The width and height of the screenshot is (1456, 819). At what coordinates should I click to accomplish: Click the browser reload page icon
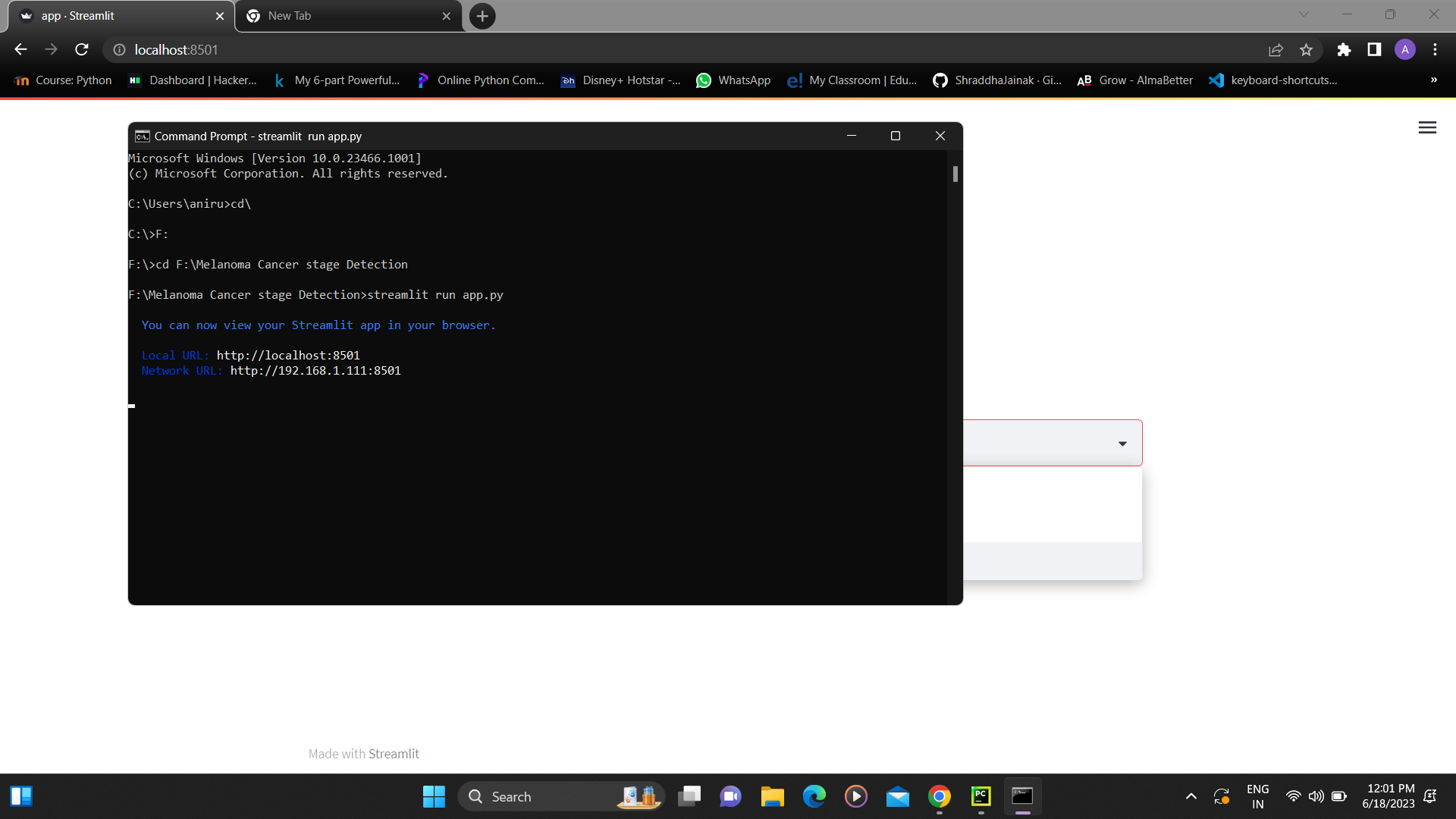click(x=82, y=49)
